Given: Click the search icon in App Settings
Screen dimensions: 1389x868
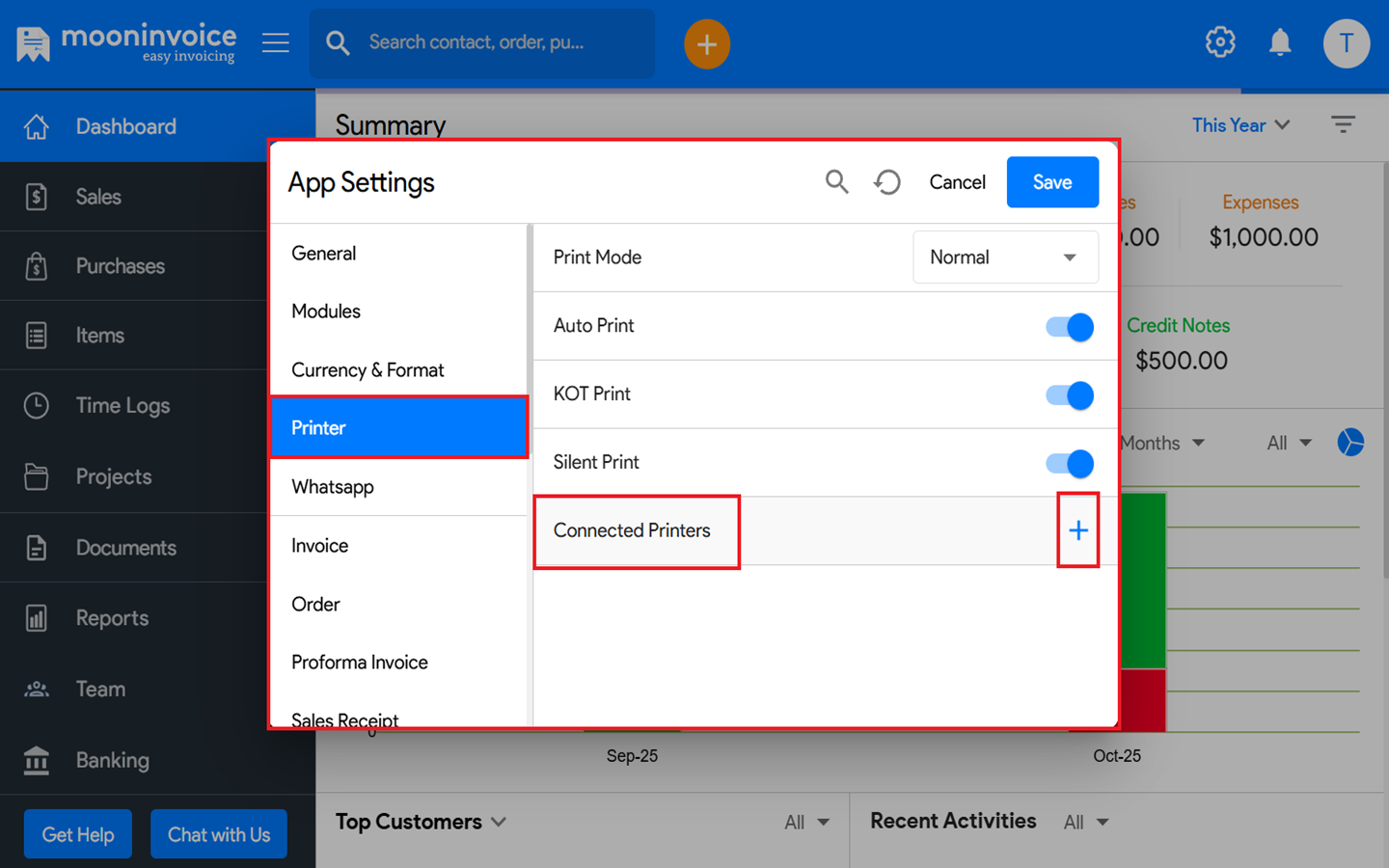Looking at the screenshot, I should tap(836, 181).
